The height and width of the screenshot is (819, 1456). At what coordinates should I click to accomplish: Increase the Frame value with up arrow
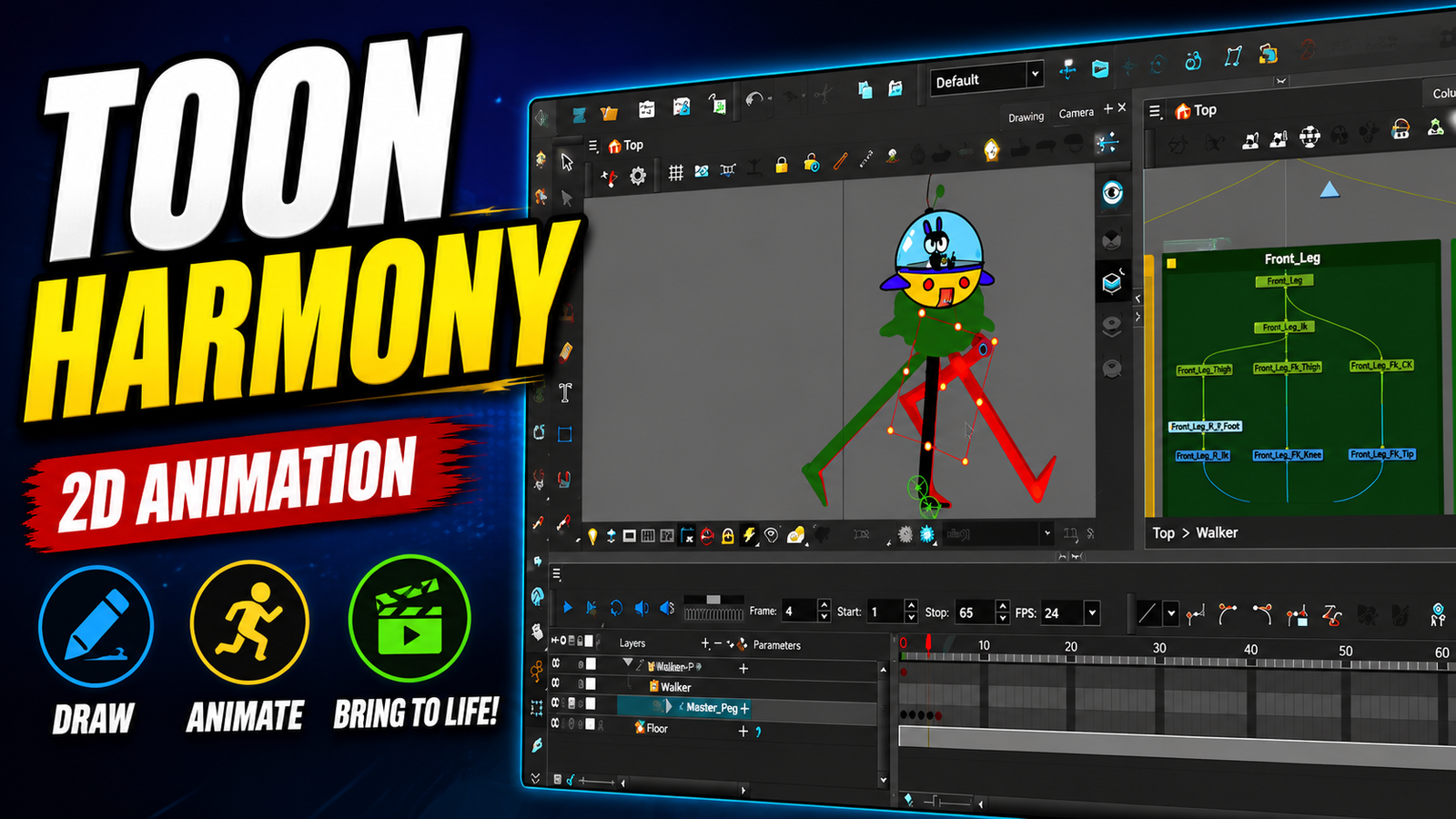(824, 605)
